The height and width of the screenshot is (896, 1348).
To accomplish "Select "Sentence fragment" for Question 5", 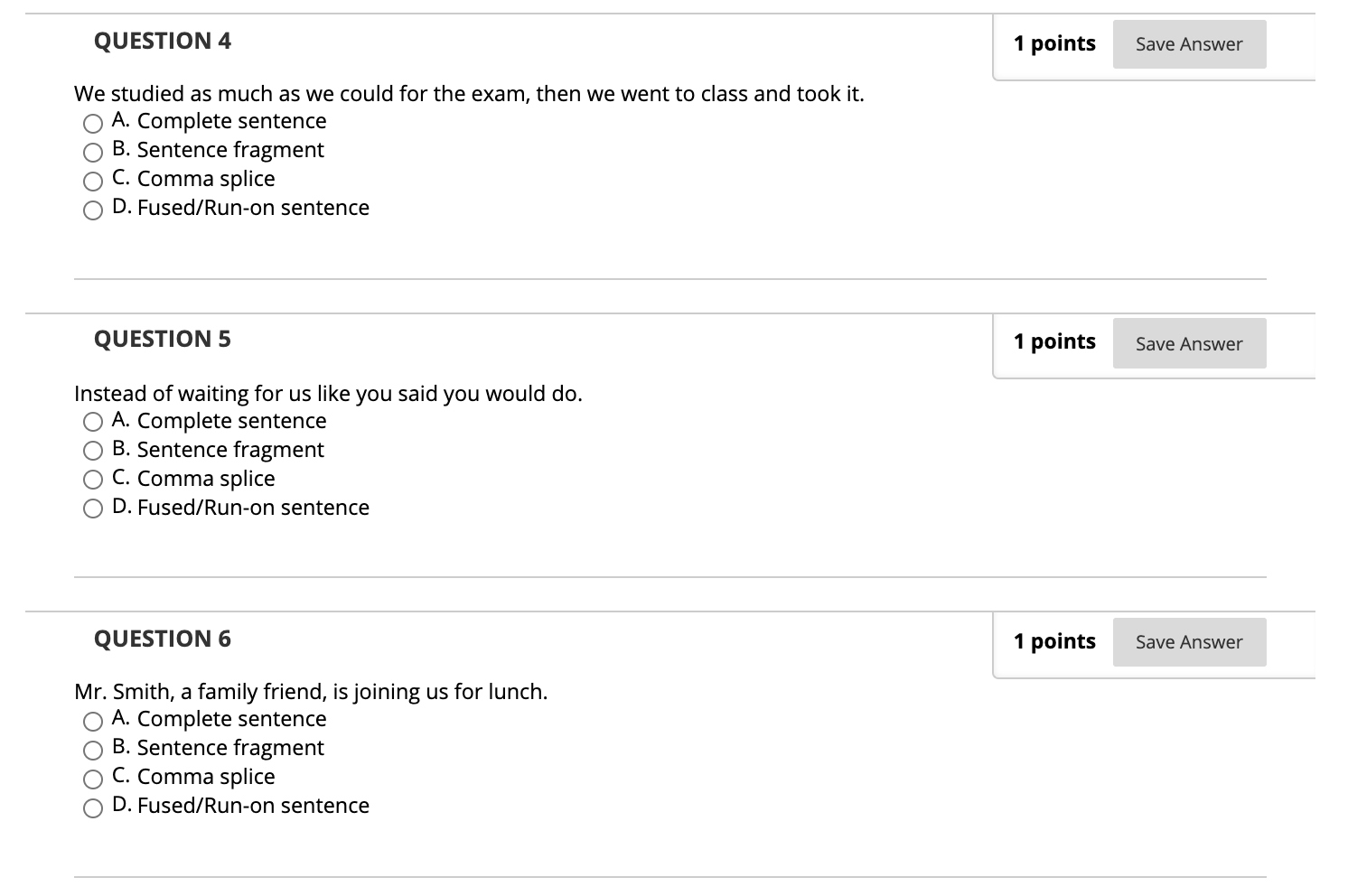I will click(x=93, y=451).
